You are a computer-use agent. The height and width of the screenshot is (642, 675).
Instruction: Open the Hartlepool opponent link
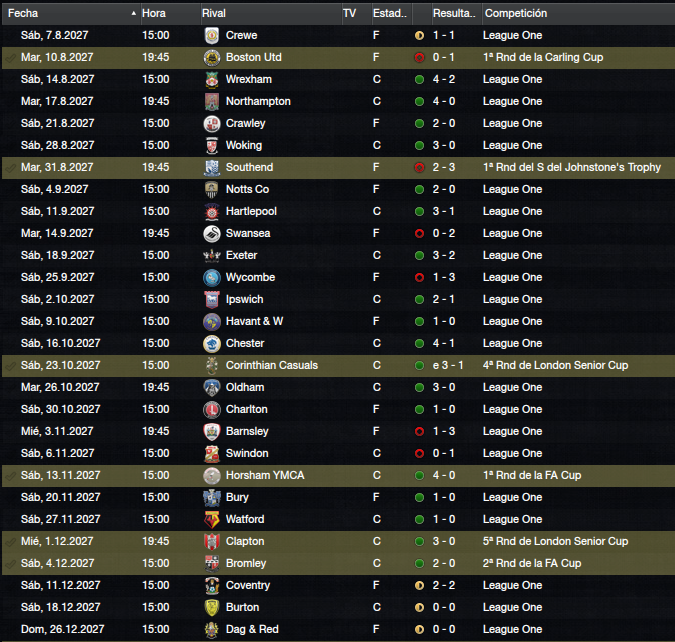pos(251,211)
